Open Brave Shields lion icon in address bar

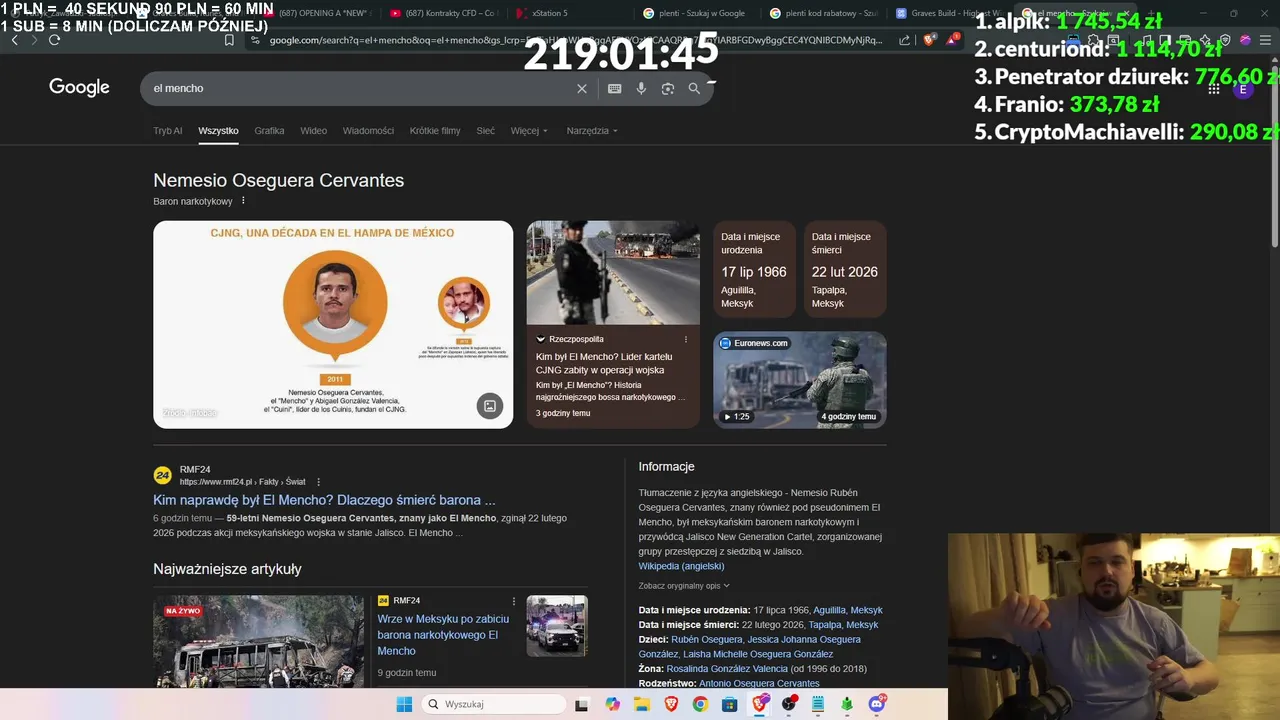coord(929,40)
